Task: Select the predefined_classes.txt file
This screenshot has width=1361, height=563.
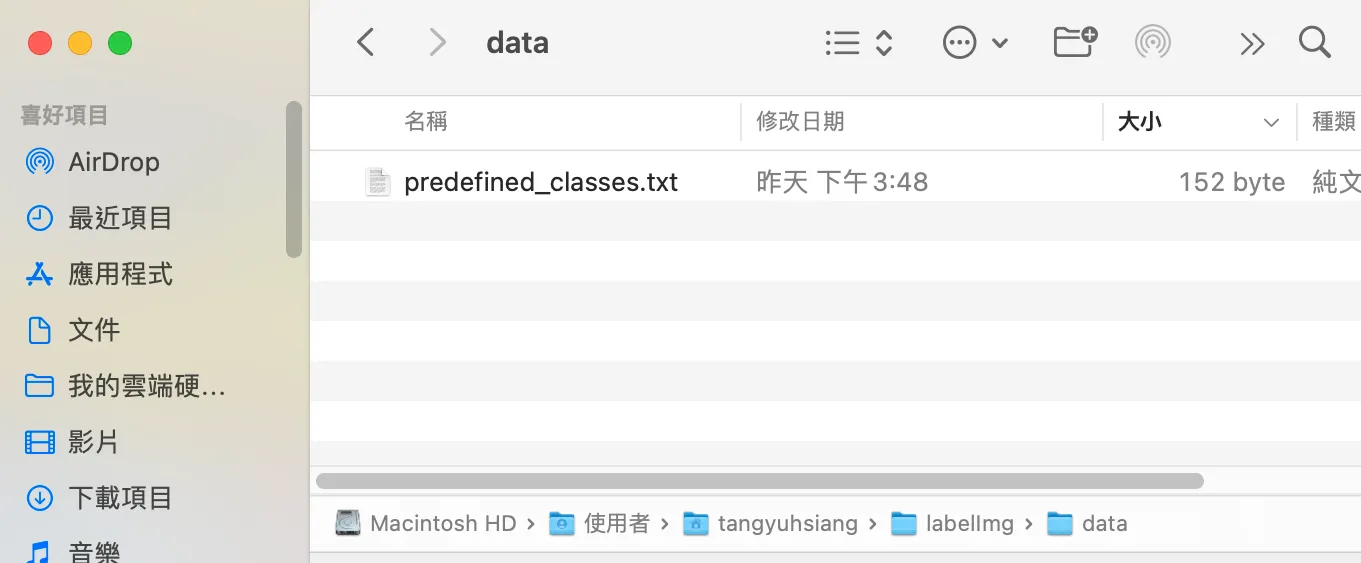Action: [x=540, y=182]
